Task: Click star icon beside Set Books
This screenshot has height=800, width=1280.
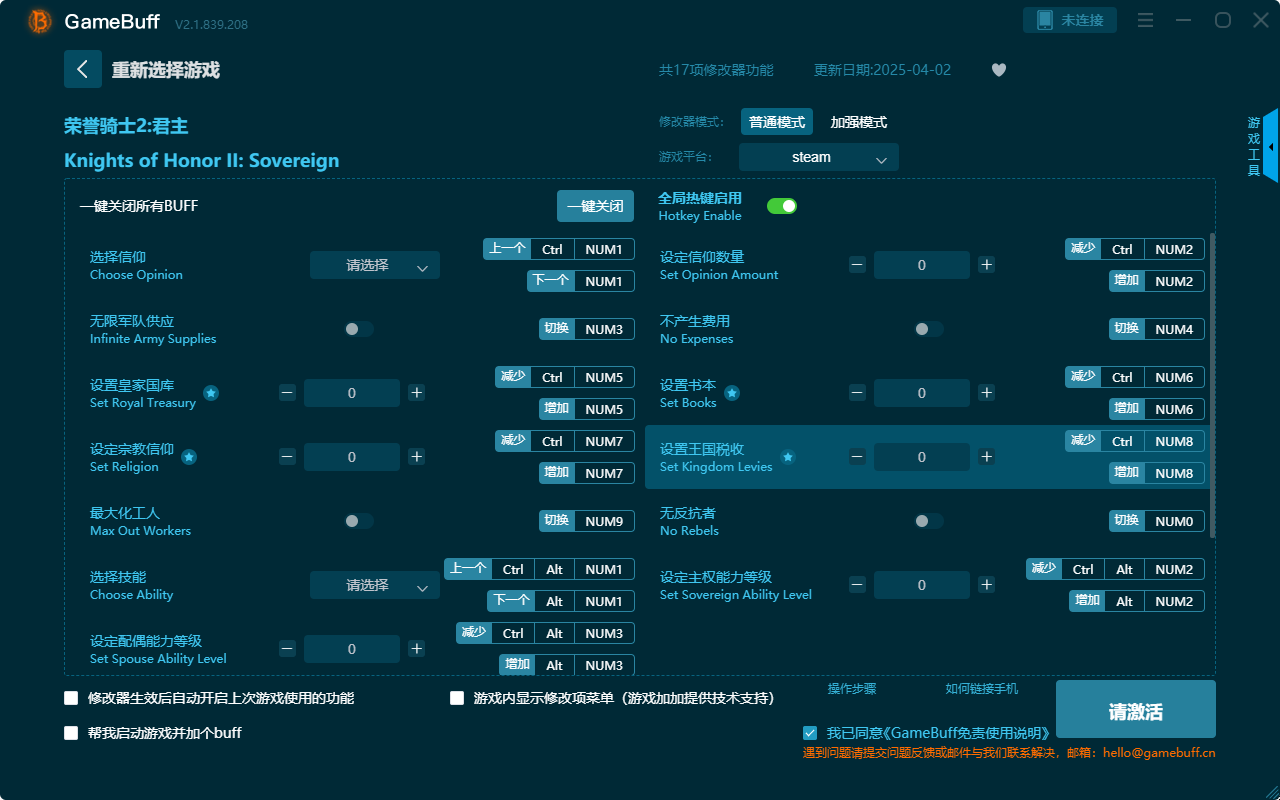Action: point(732,393)
